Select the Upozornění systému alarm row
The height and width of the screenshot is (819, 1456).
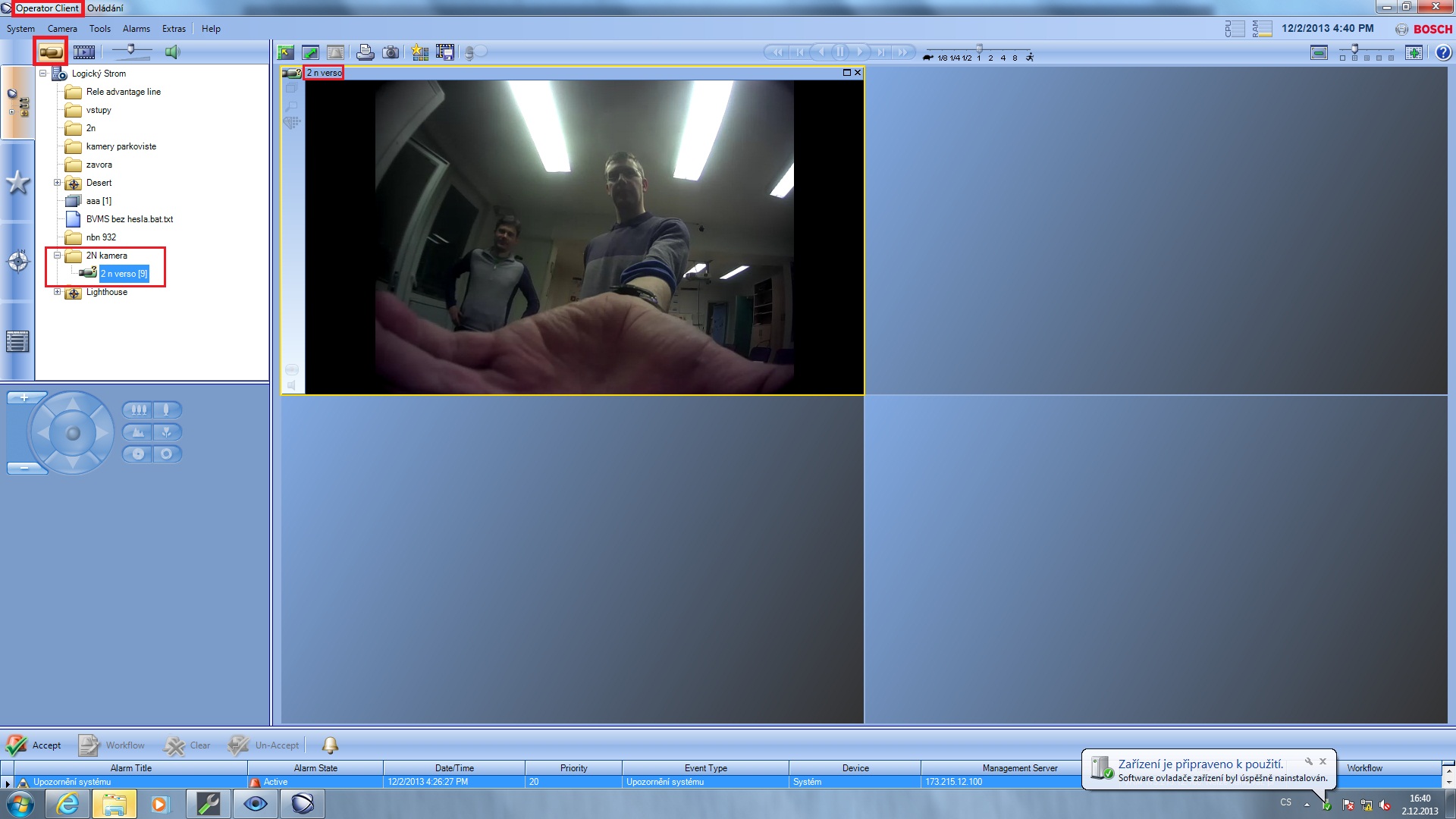pyautogui.click(x=72, y=782)
